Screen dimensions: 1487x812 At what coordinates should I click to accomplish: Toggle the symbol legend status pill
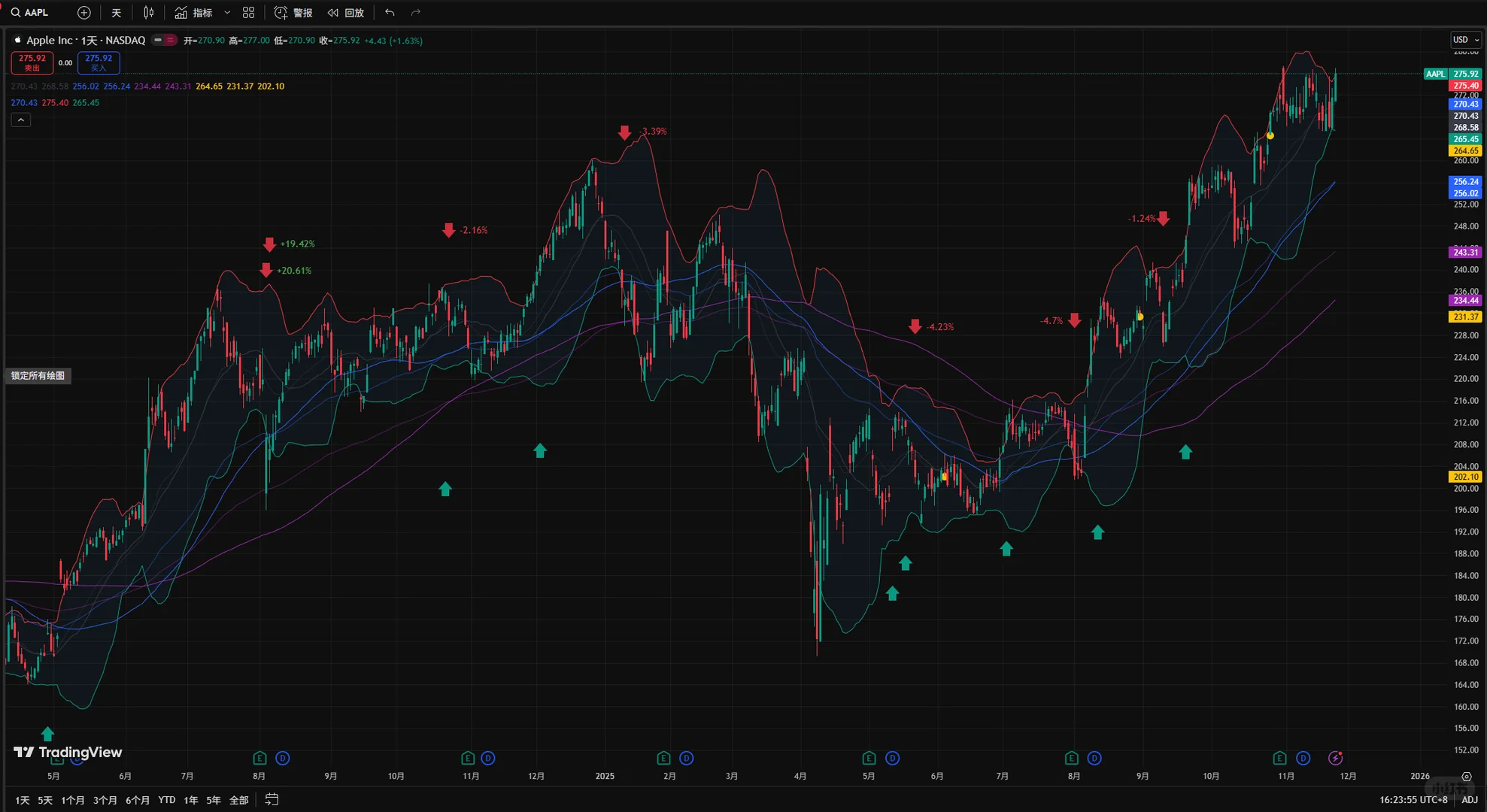[x=164, y=41]
